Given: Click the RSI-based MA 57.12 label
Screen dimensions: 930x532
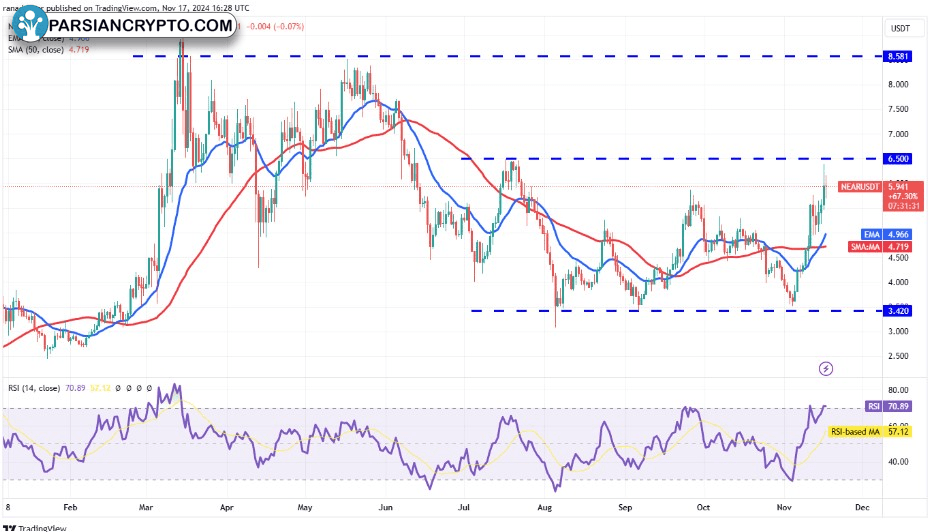Looking at the screenshot, I should 870,432.
